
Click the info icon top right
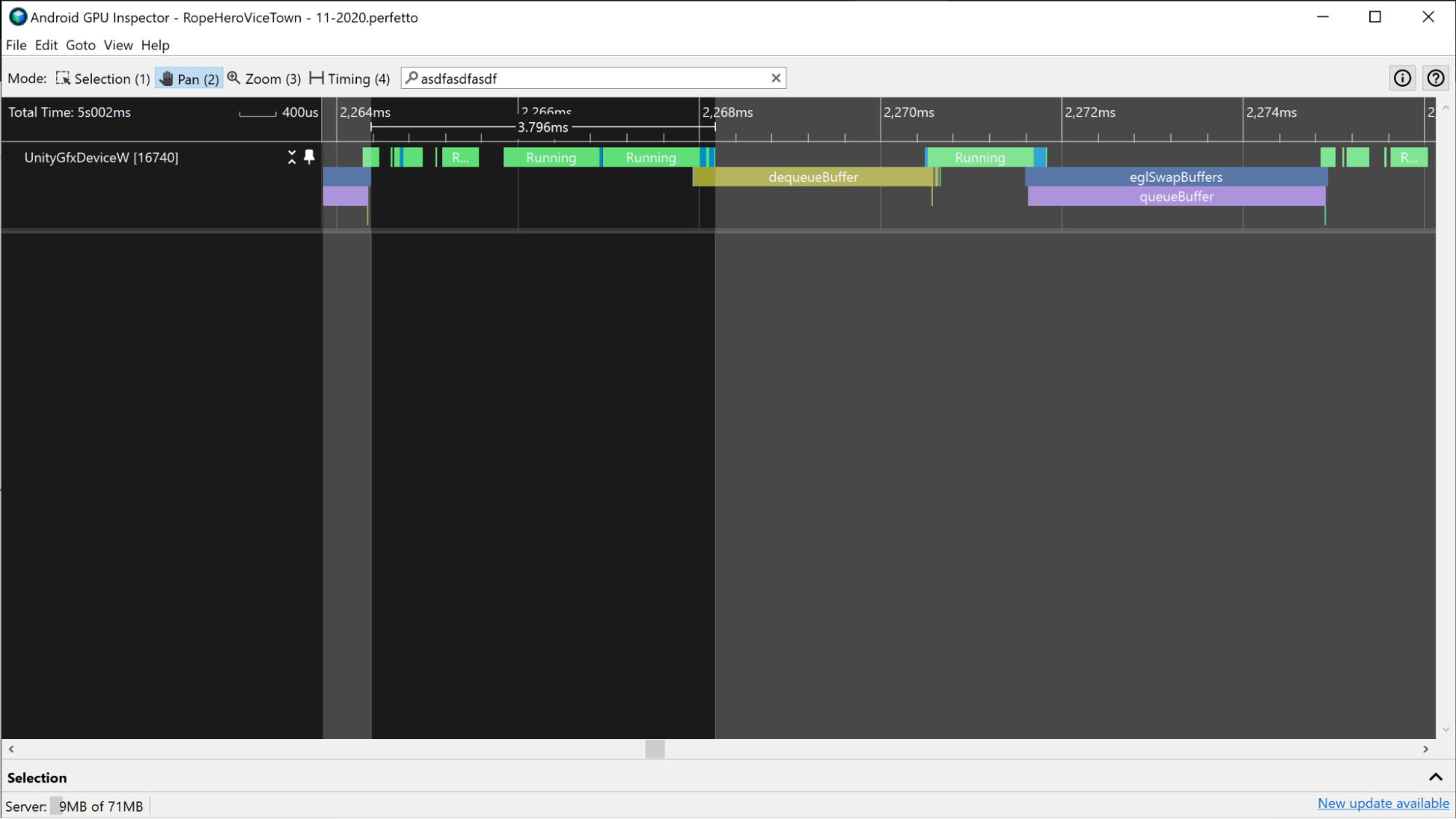pyautogui.click(x=1402, y=78)
